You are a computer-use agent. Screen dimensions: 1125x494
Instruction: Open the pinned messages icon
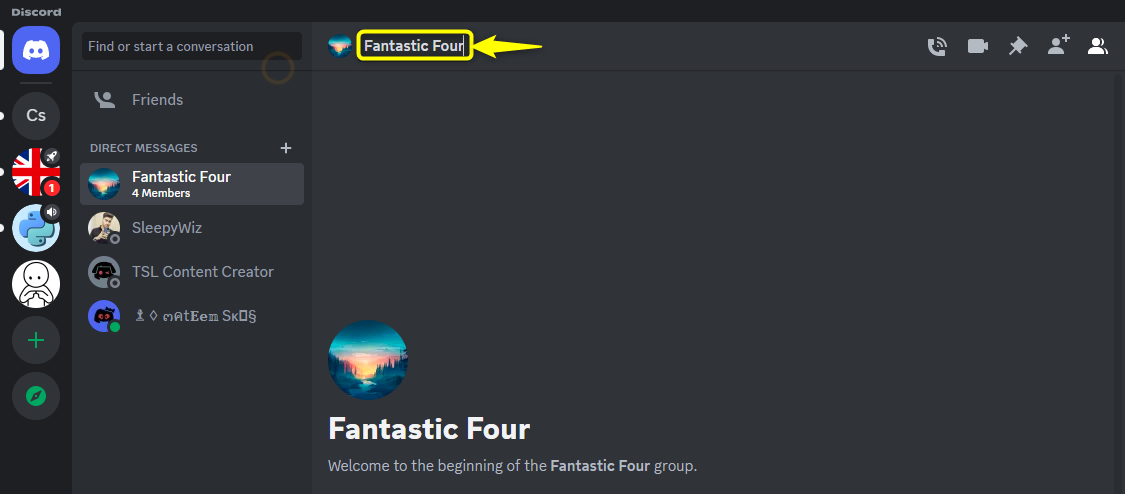[x=1017, y=47]
